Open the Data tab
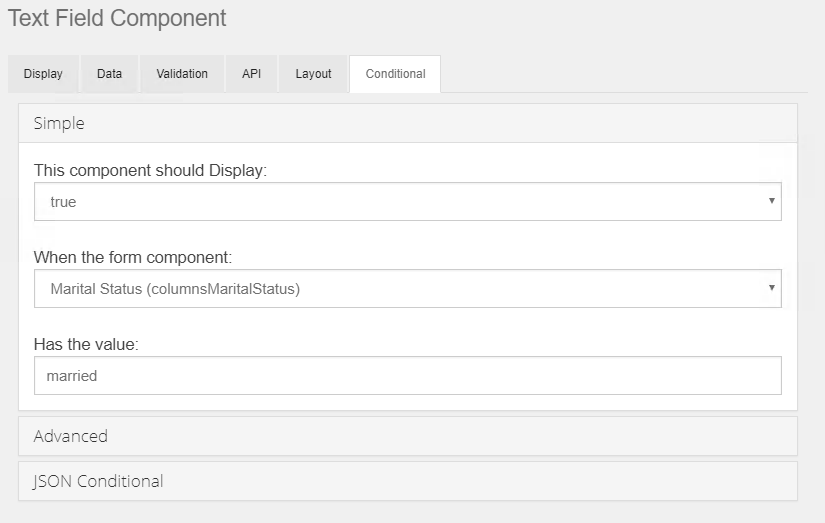The height and width of the screenshot is (523, 825). click(x=110, y=74)
